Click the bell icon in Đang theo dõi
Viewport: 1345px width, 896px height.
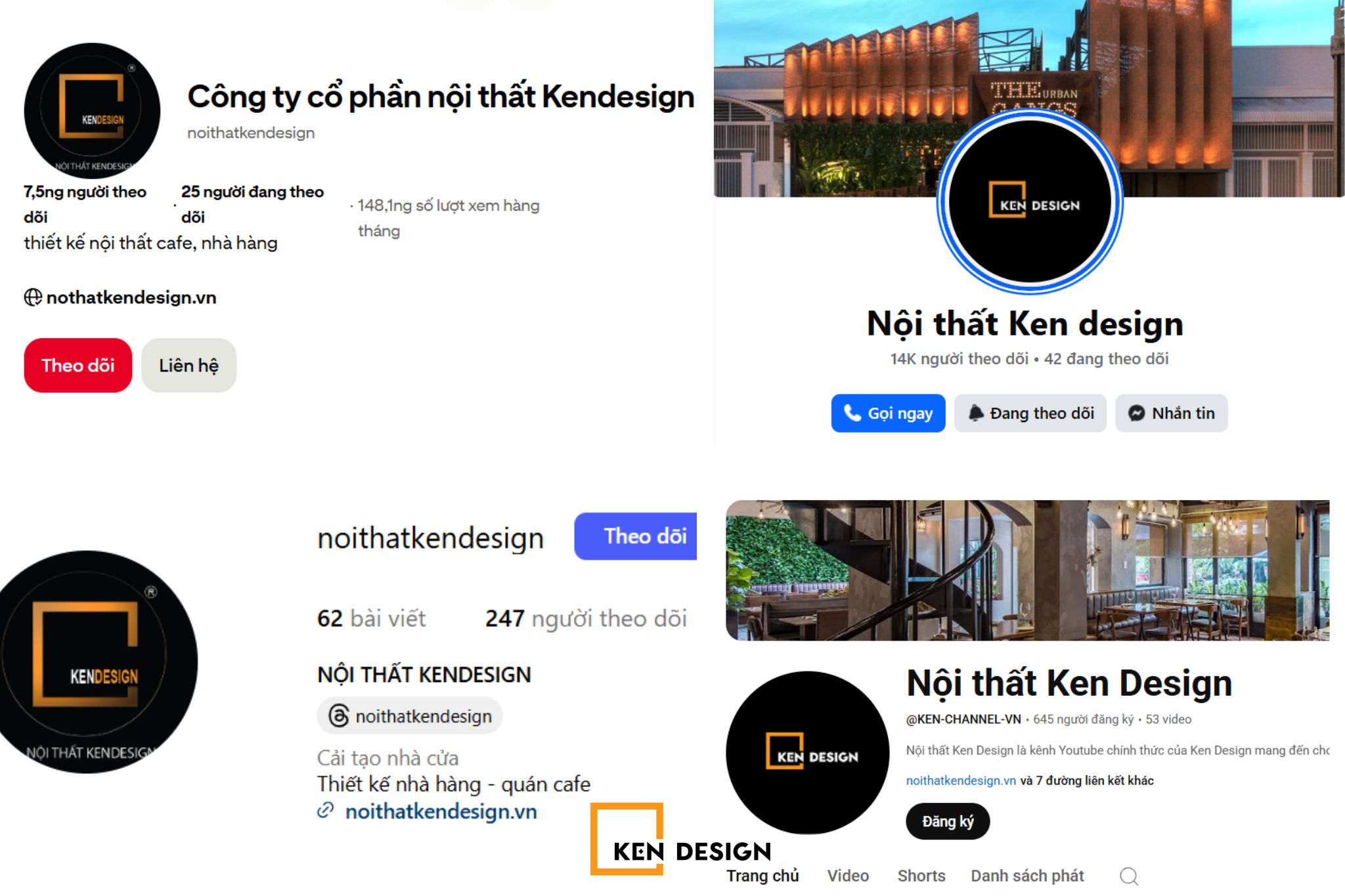(x=976, y=414)
